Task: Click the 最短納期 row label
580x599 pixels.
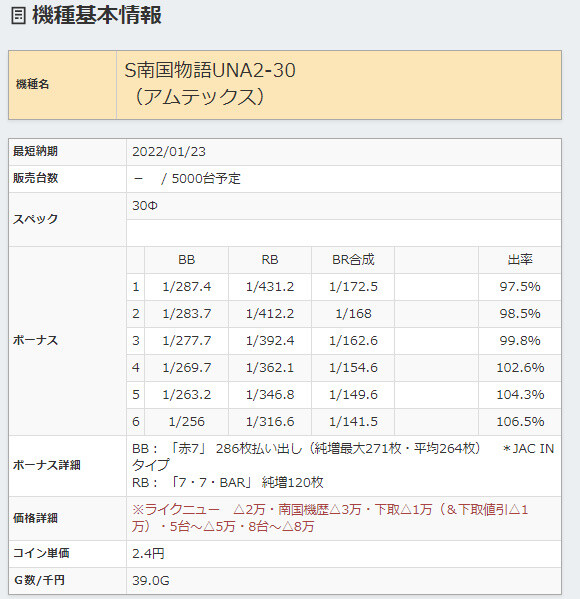Action: coord(35,151)
